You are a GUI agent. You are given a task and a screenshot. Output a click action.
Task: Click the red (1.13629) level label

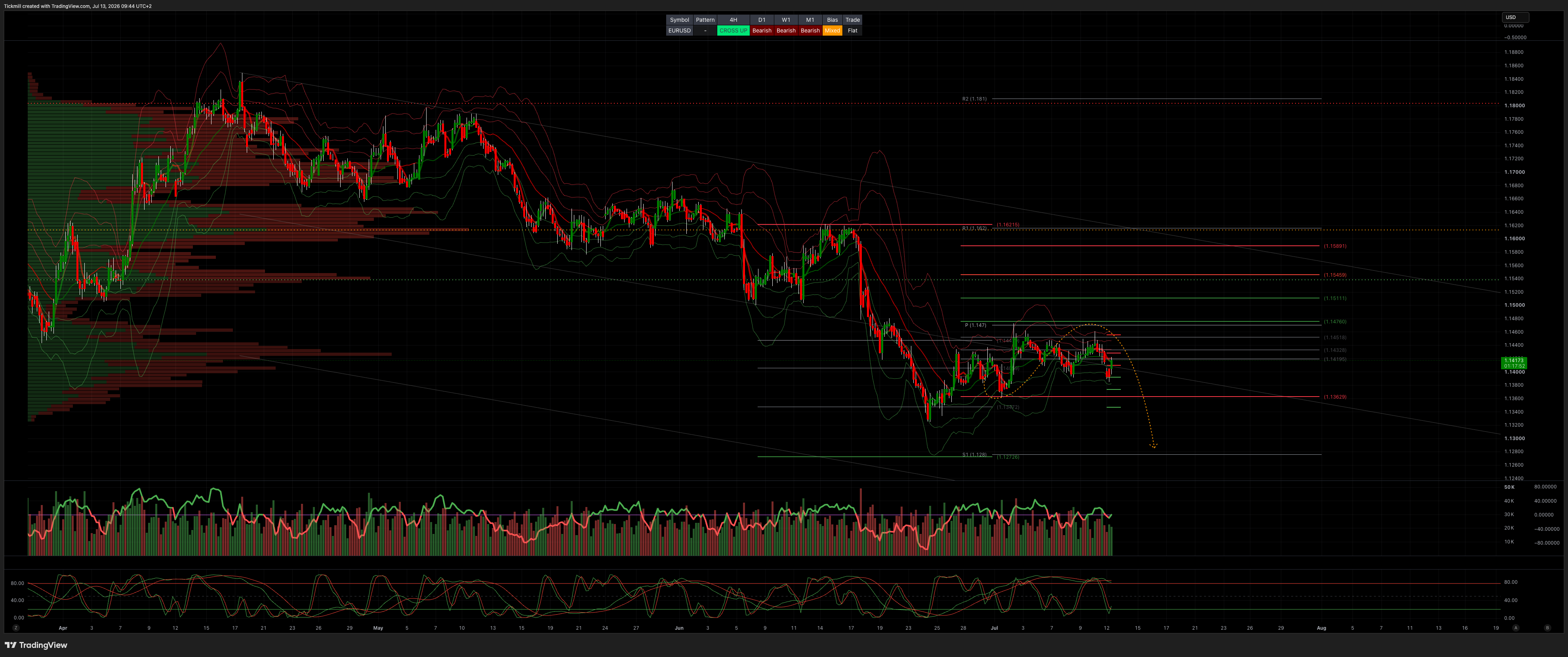1335,397
